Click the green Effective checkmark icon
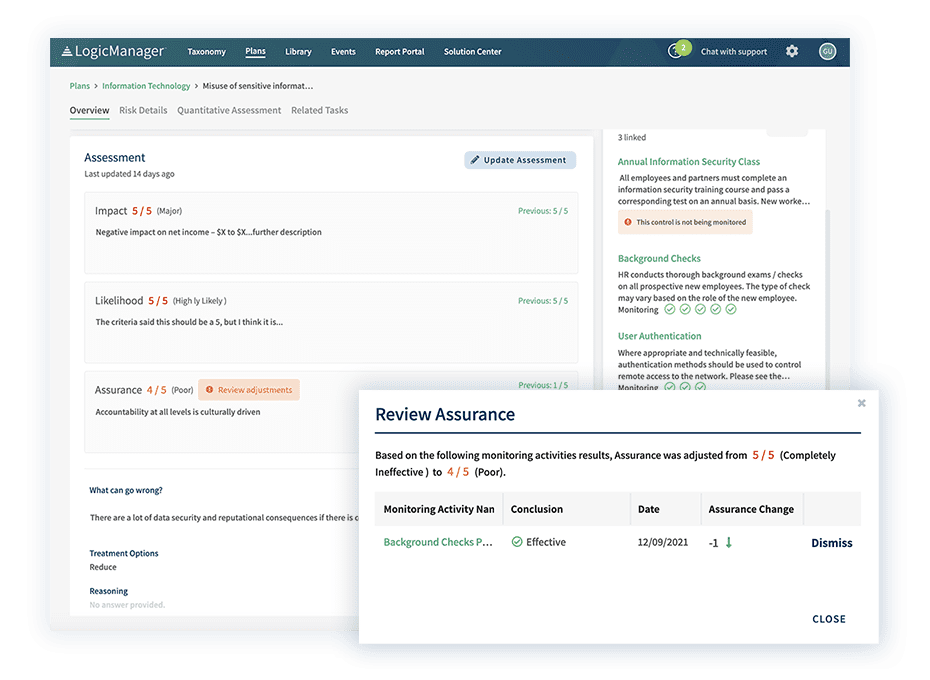Screen dimensions: 930x680 tap(517, 542)
